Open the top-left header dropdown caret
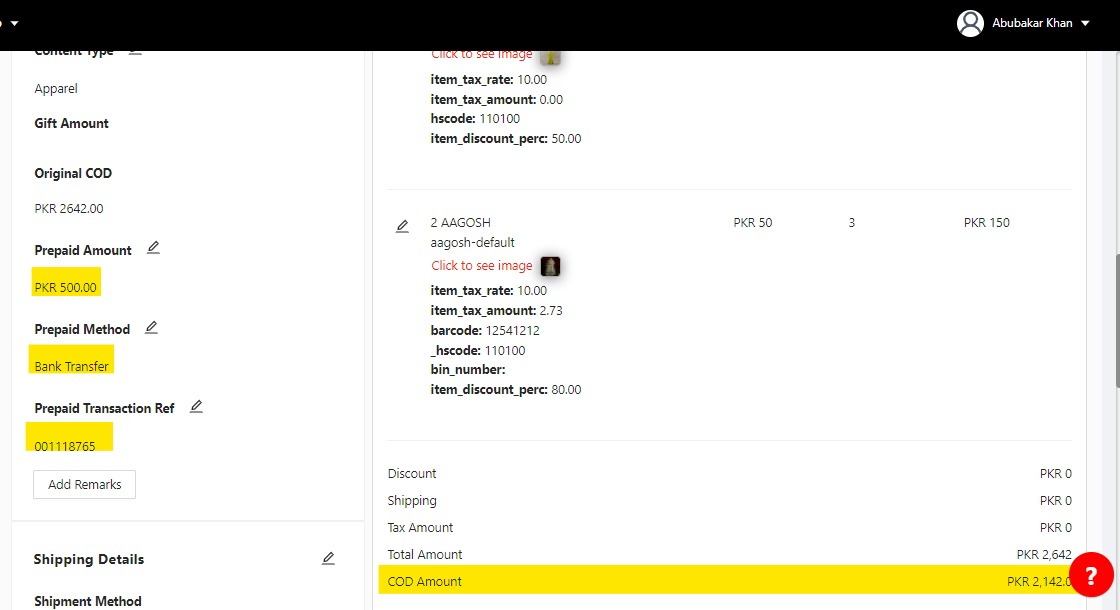 (14, 23)
